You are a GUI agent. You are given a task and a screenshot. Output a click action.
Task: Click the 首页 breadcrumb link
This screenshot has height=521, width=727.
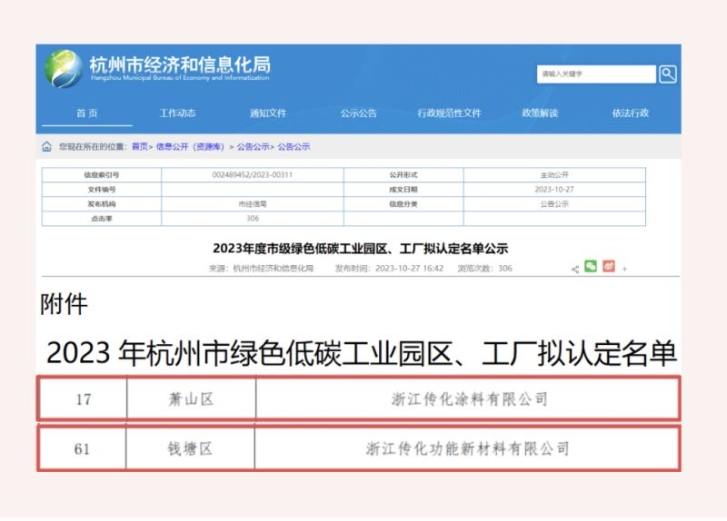(x=140, y=147)
